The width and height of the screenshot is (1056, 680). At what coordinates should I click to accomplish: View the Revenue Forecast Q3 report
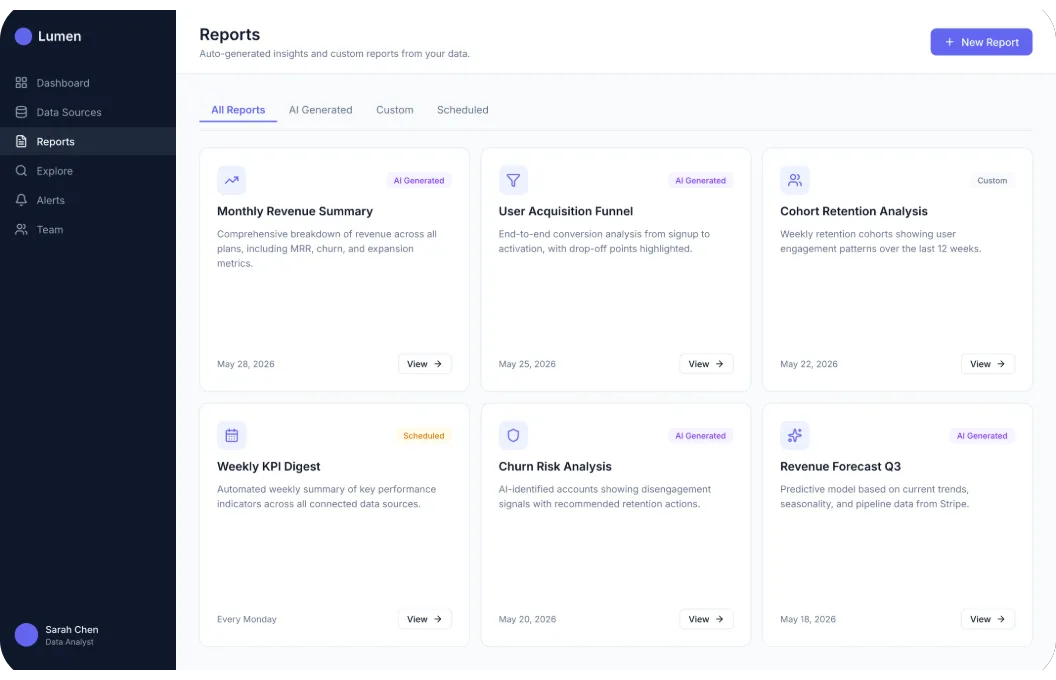(987, 619)
